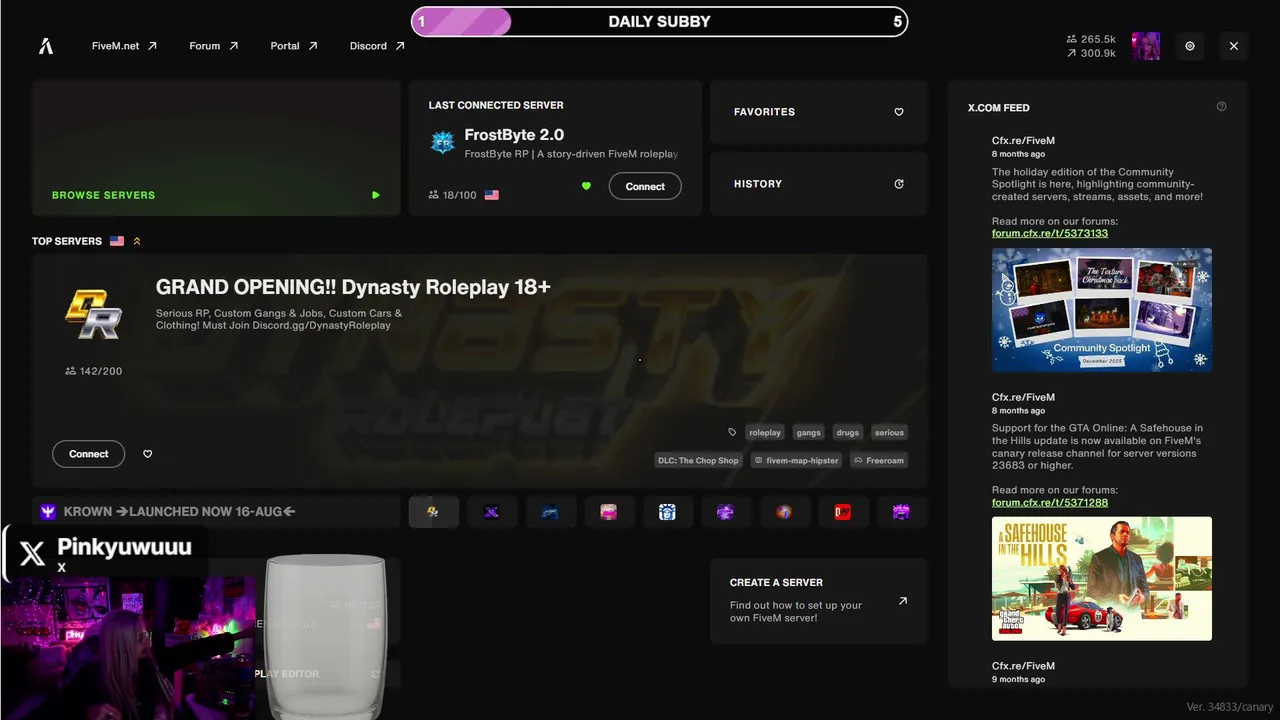Open forum.cfx.re/t/5373133 link
Viewport: 1280px width, 720px height.
tap(1050, 233)
